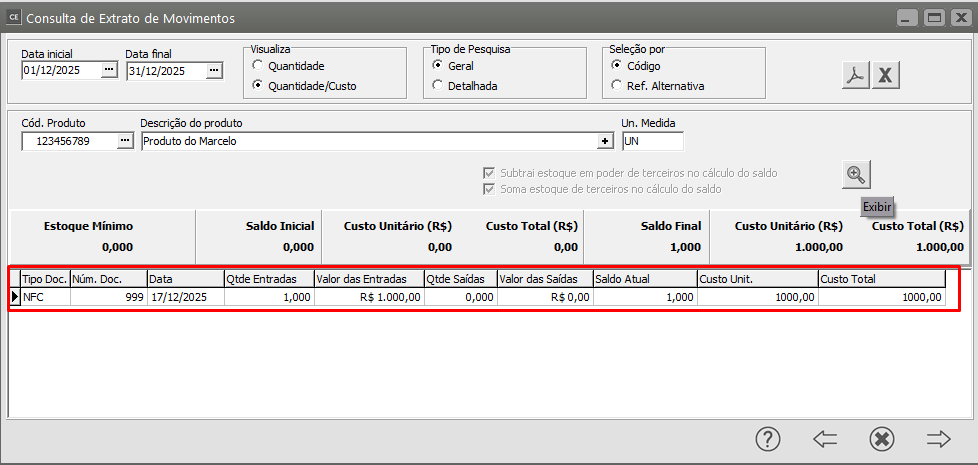The width and height of the screenshot is (978, 465).
Task: Choose Ref. Alternativa selection option
Action: [x=616, y=86]
